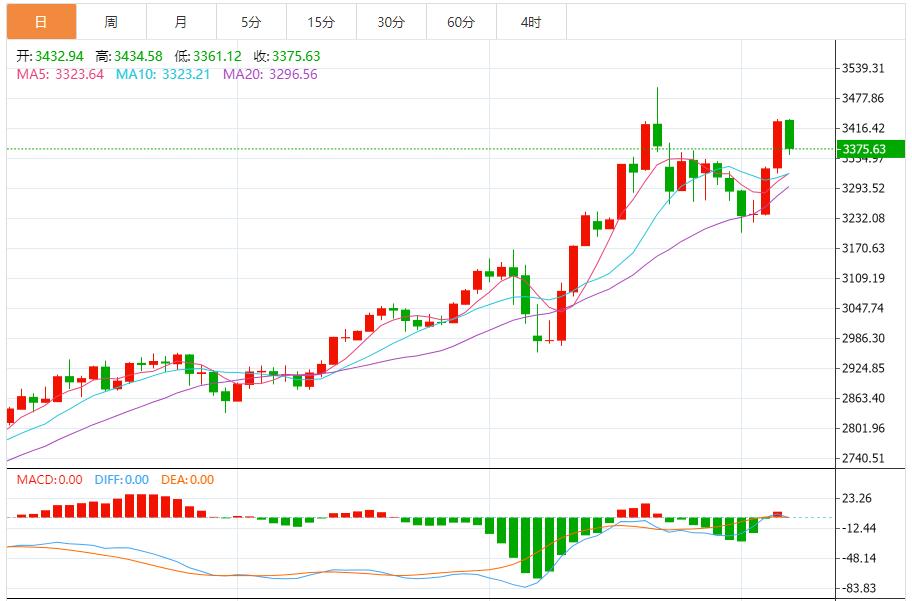Switch to the 5分 interval tab
This screenshot has width=912, height=601.
click(x=251, y=22)
